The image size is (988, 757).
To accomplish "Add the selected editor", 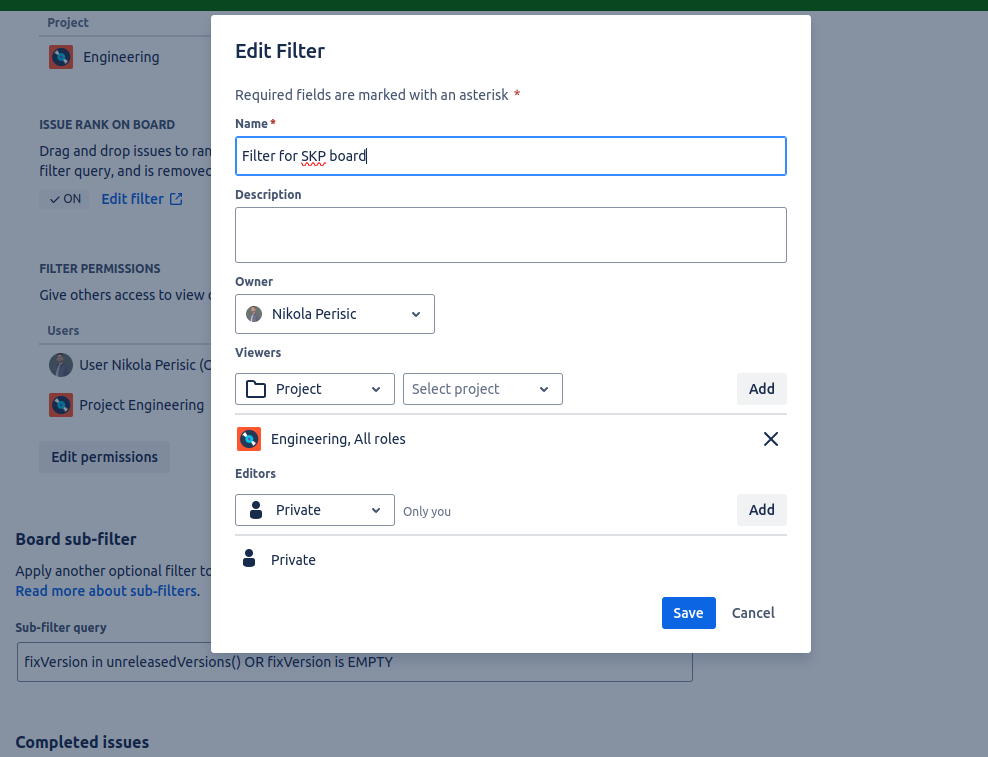I will tap(762, 510).
